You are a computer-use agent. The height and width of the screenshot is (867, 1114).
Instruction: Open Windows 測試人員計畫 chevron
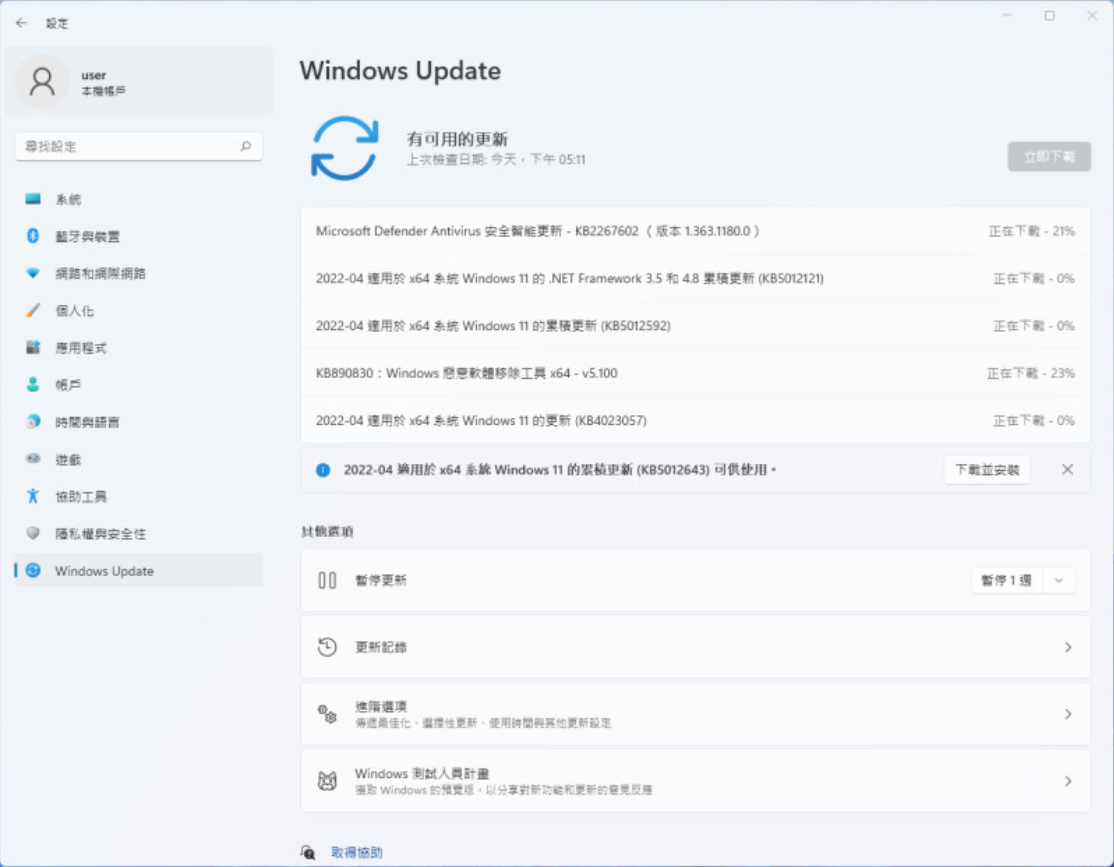click(1067, 781)
